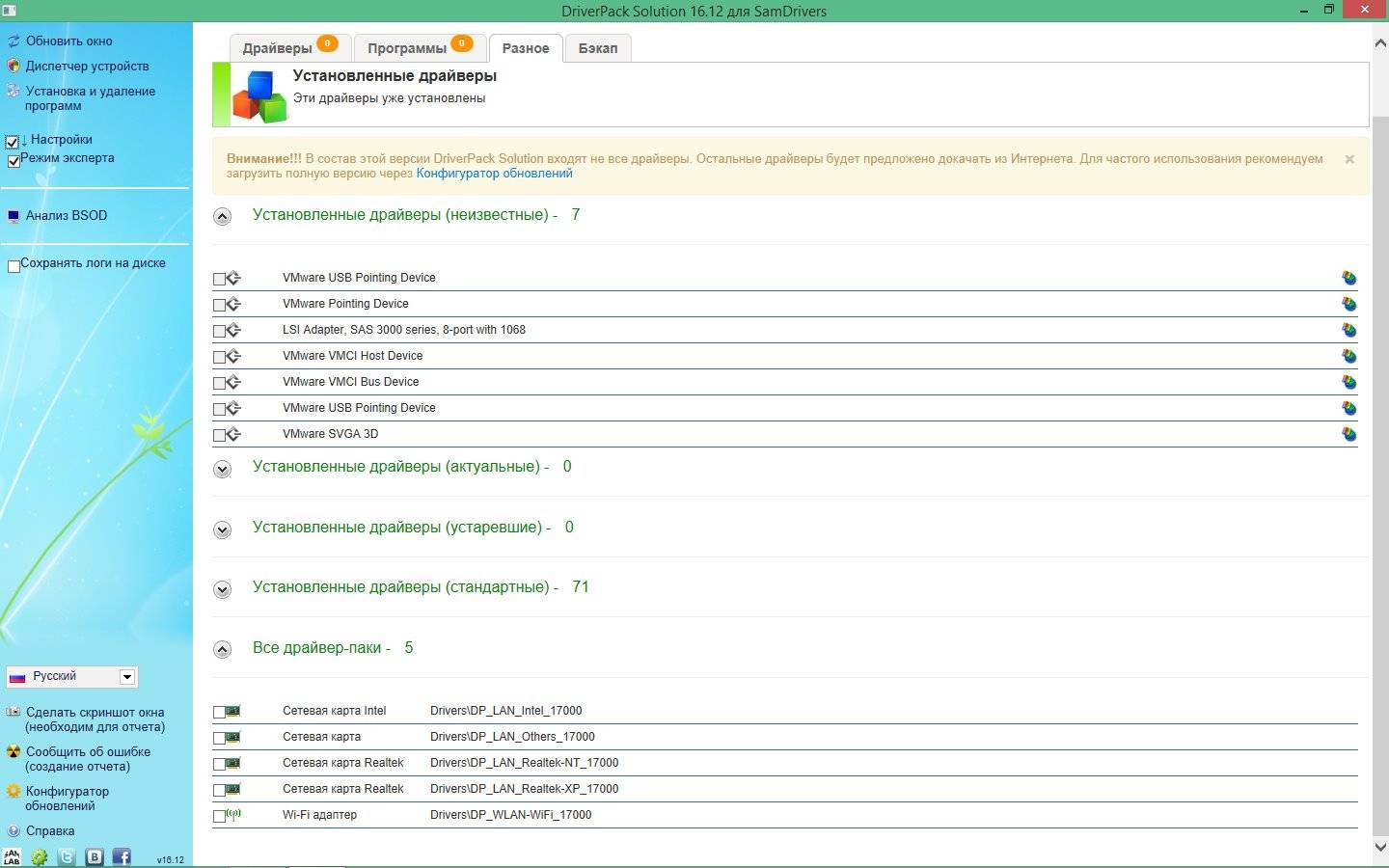Select the Разное tab
Viewport: 1389px width, 868px height.
526,48
